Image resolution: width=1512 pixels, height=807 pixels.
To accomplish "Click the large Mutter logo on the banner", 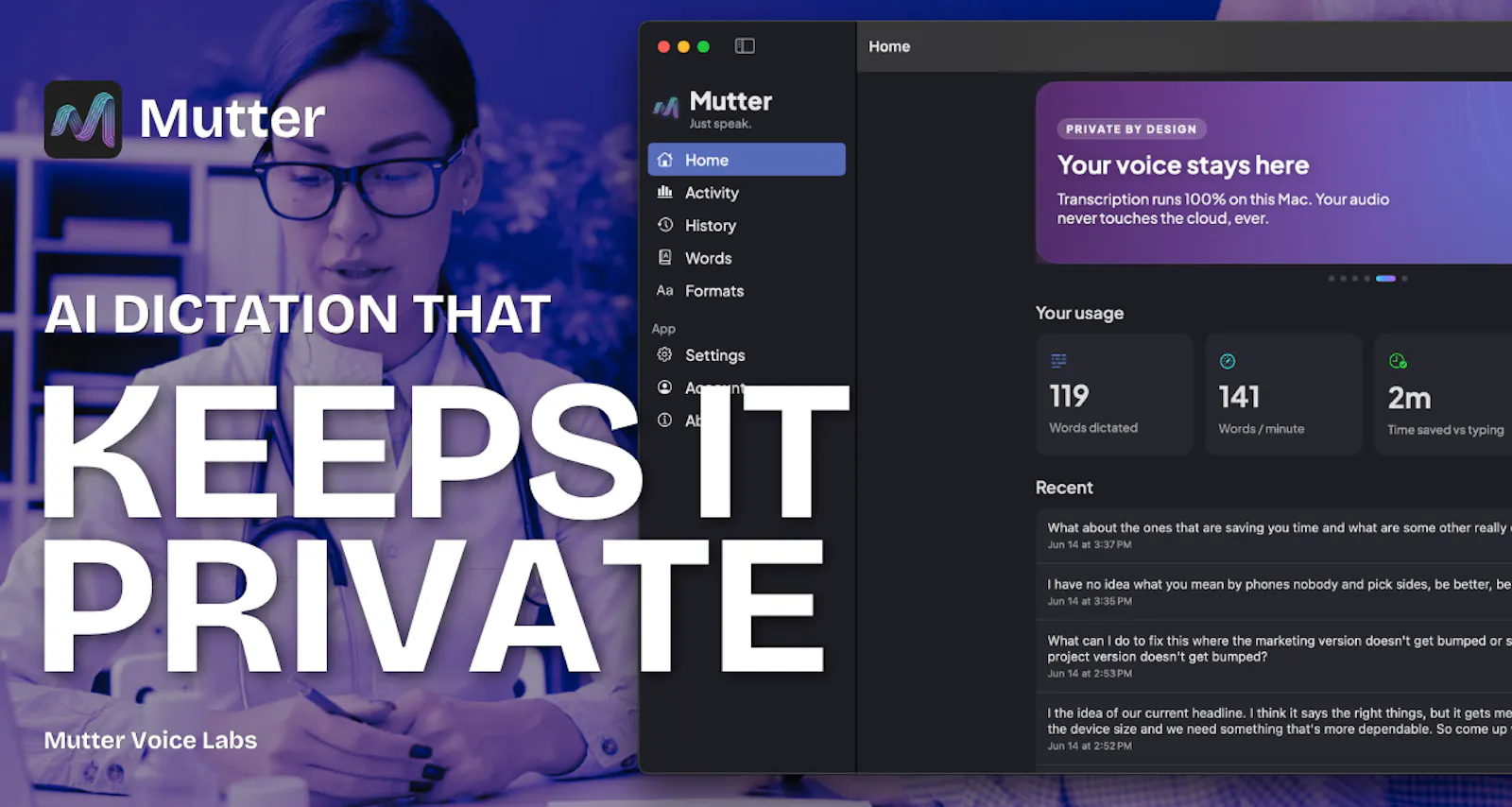I will (x=83, y=119).
